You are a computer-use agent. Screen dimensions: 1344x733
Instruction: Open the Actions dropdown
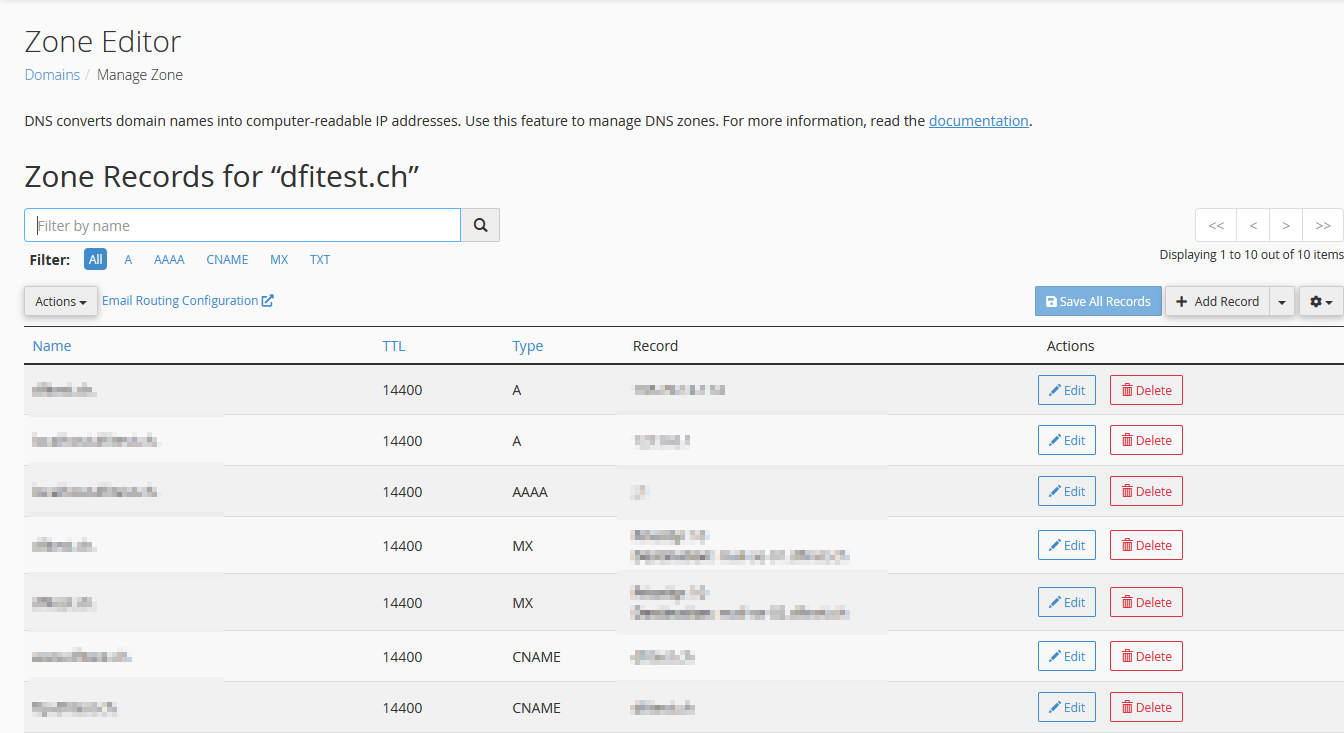coord(61,301)
